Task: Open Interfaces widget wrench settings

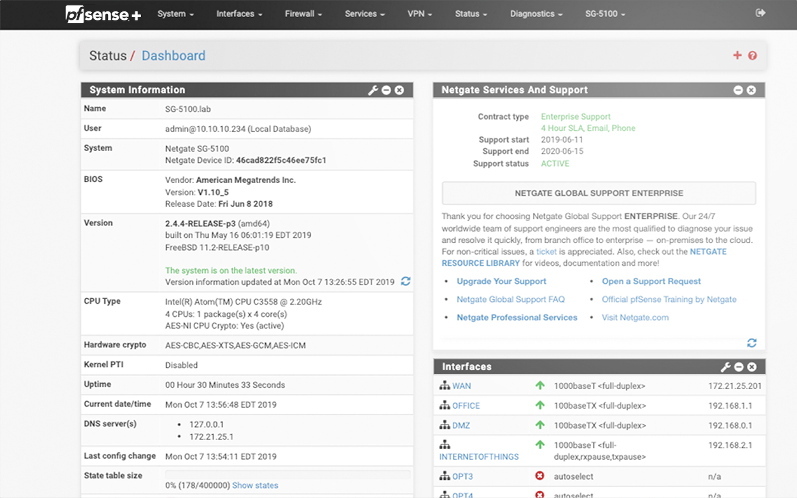Action: pos(725,367)
